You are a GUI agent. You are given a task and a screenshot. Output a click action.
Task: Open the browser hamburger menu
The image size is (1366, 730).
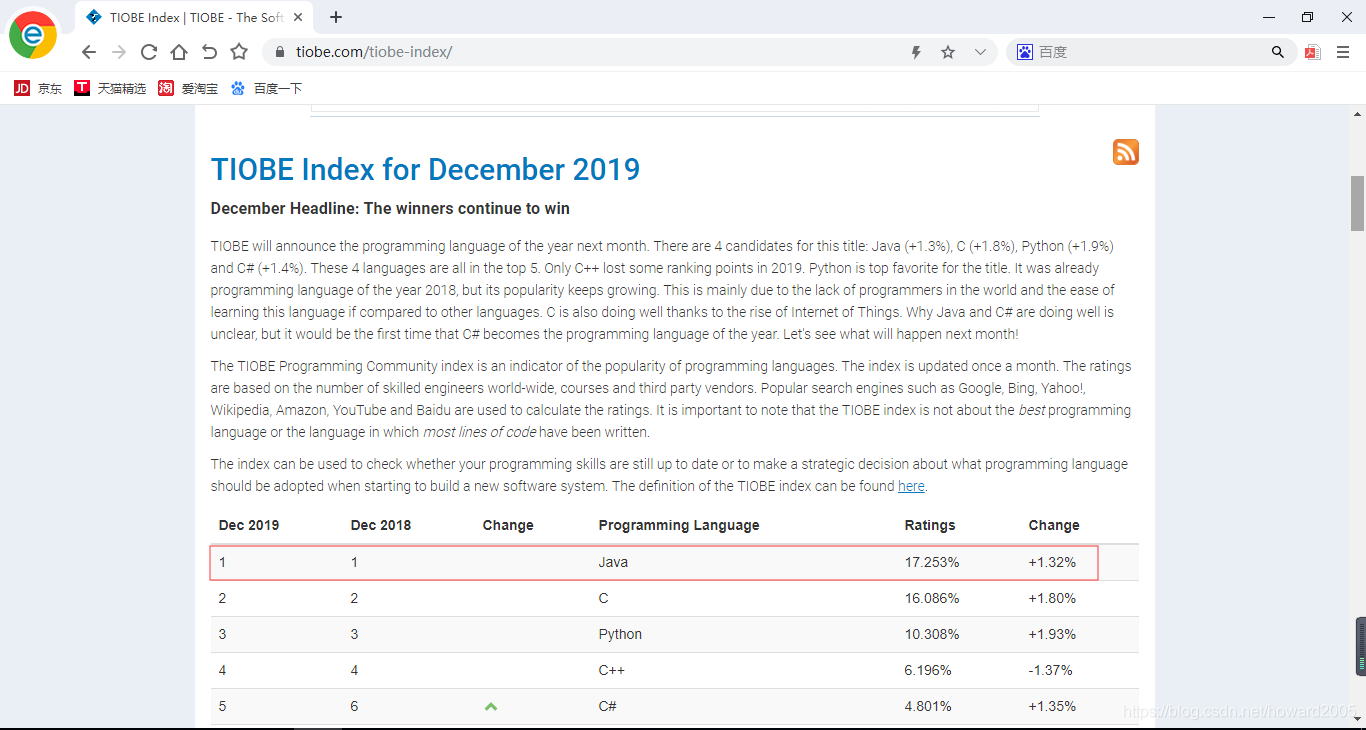(x=1343, y=52)
